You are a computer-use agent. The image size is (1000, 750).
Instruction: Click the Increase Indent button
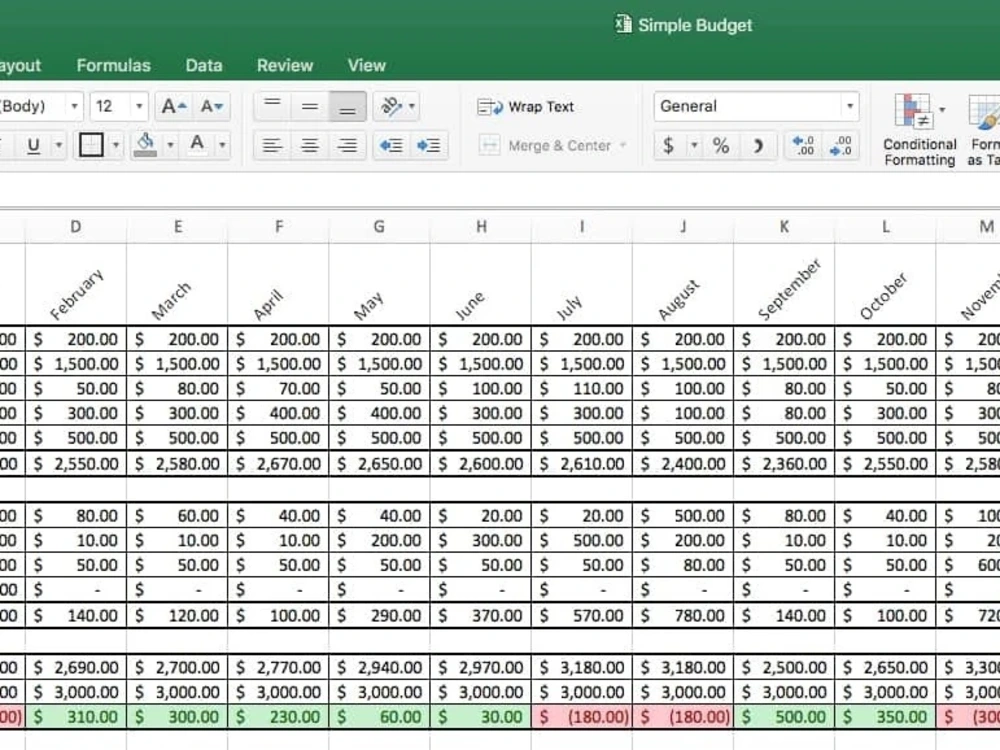click(x=429, y=145)
